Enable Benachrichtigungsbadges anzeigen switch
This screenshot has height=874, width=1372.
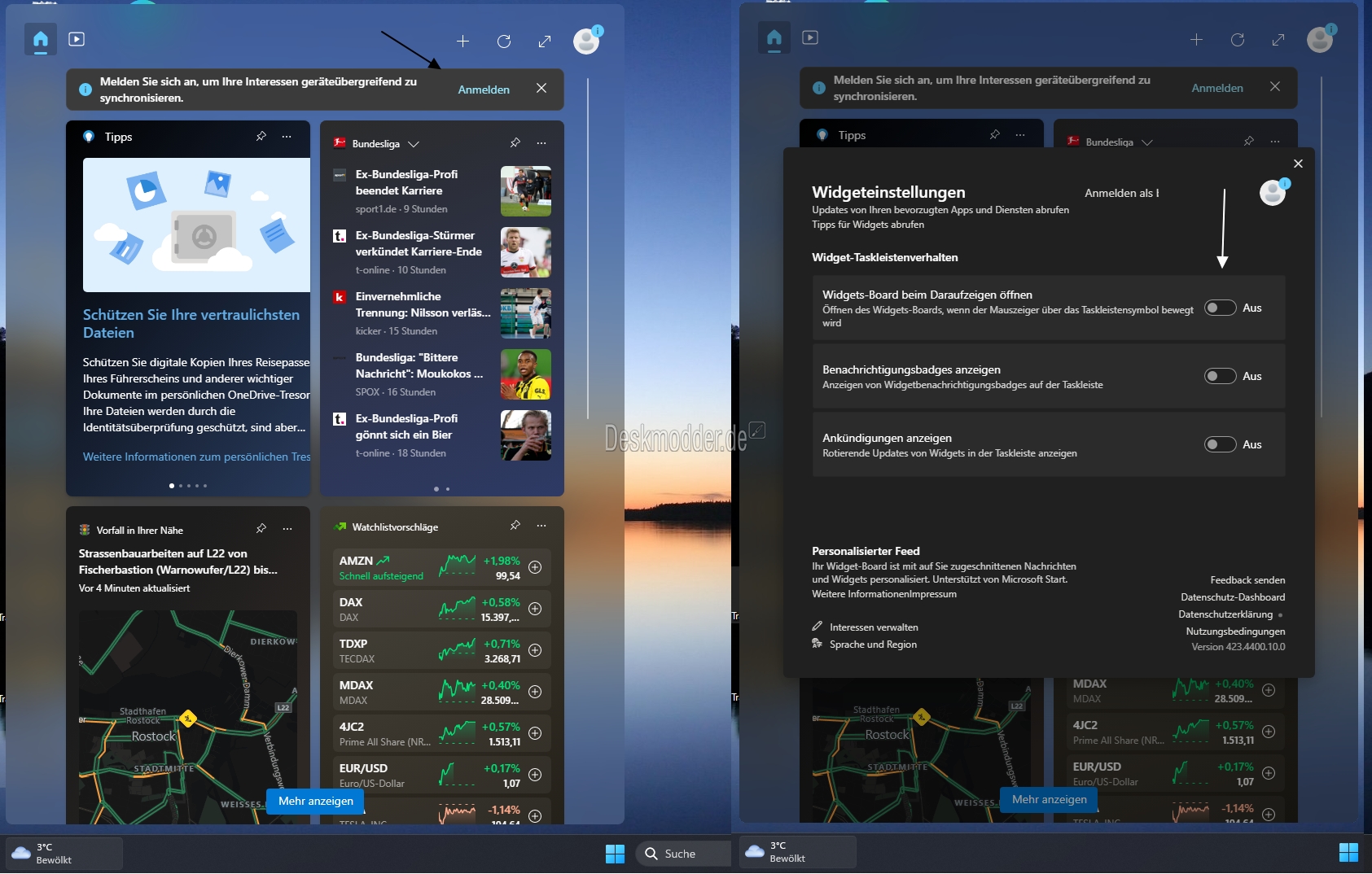point(1220,376)
